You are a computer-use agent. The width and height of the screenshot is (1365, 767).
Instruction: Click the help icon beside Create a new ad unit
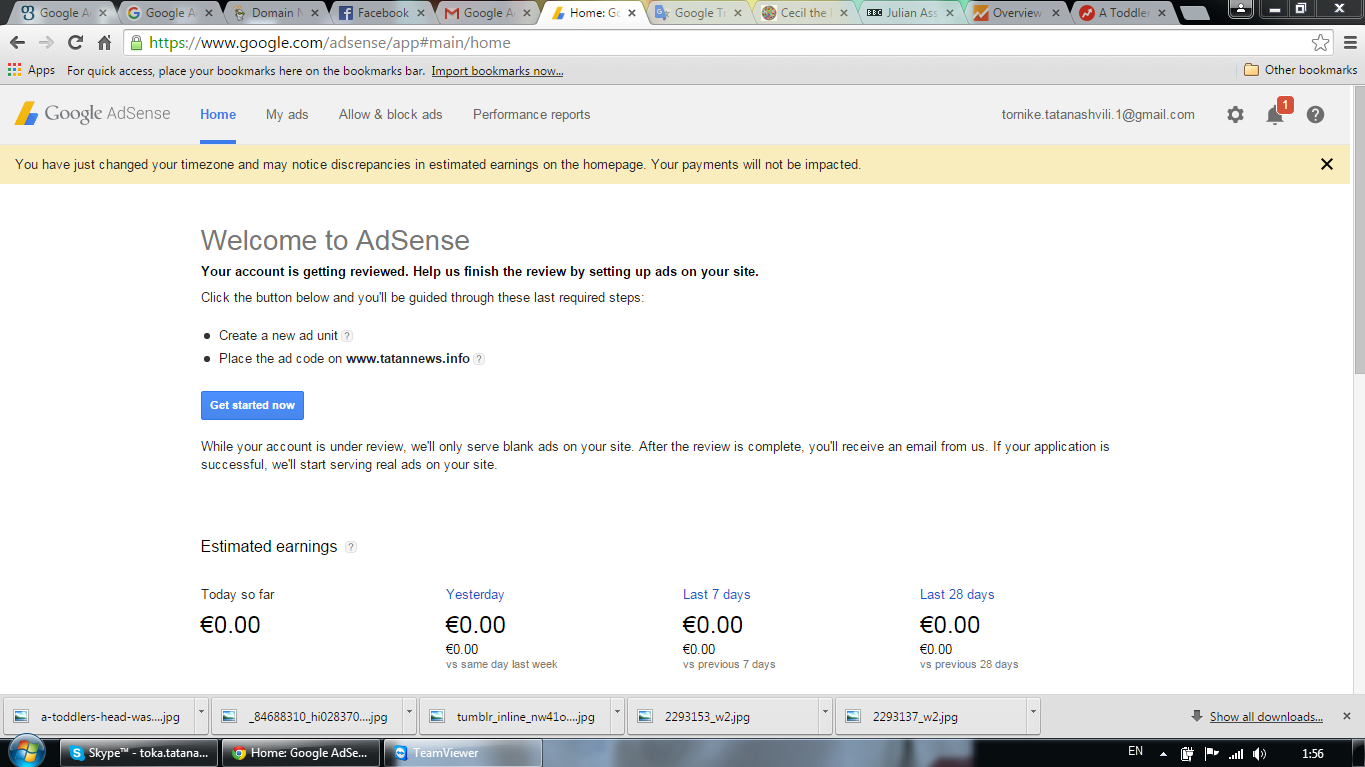tap(347, 336)
